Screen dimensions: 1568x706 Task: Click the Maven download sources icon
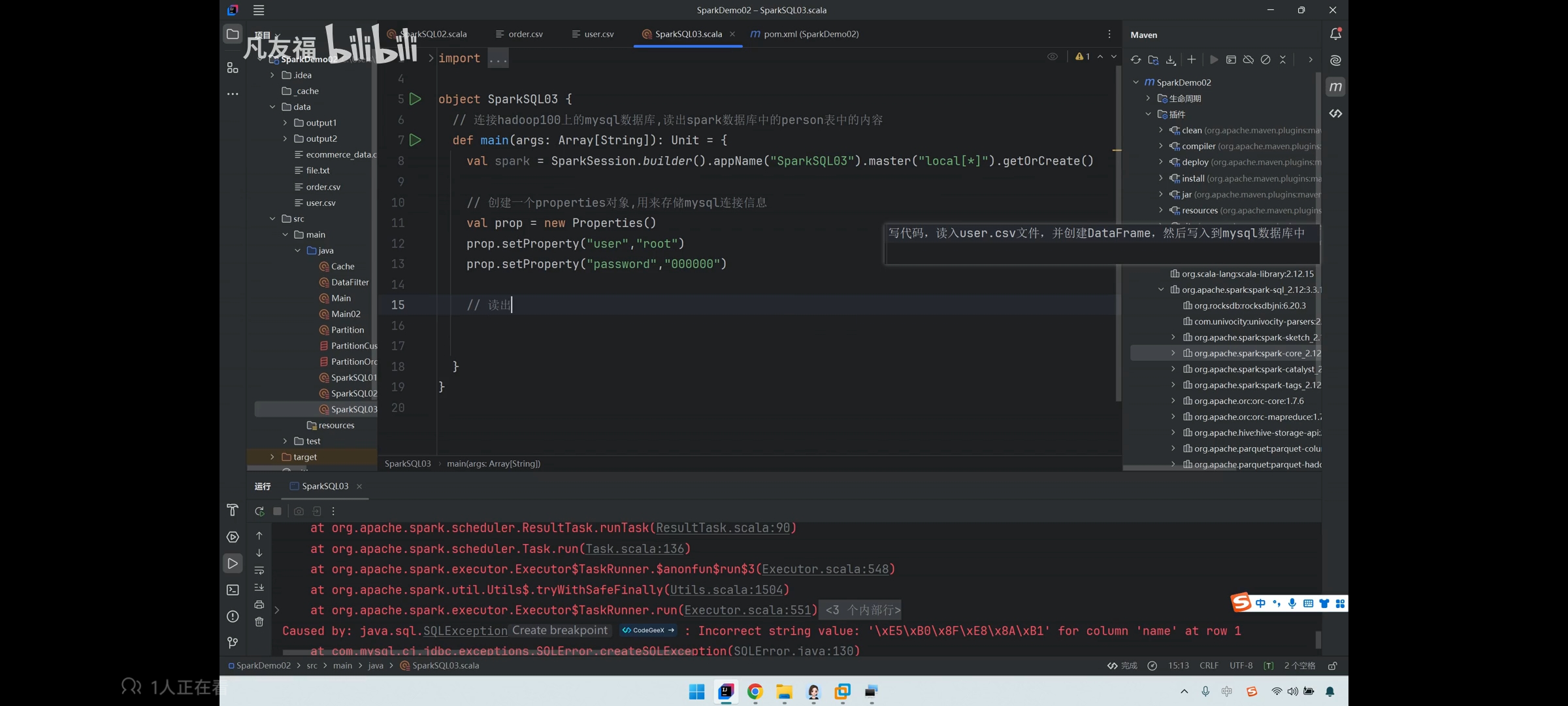1171,59
